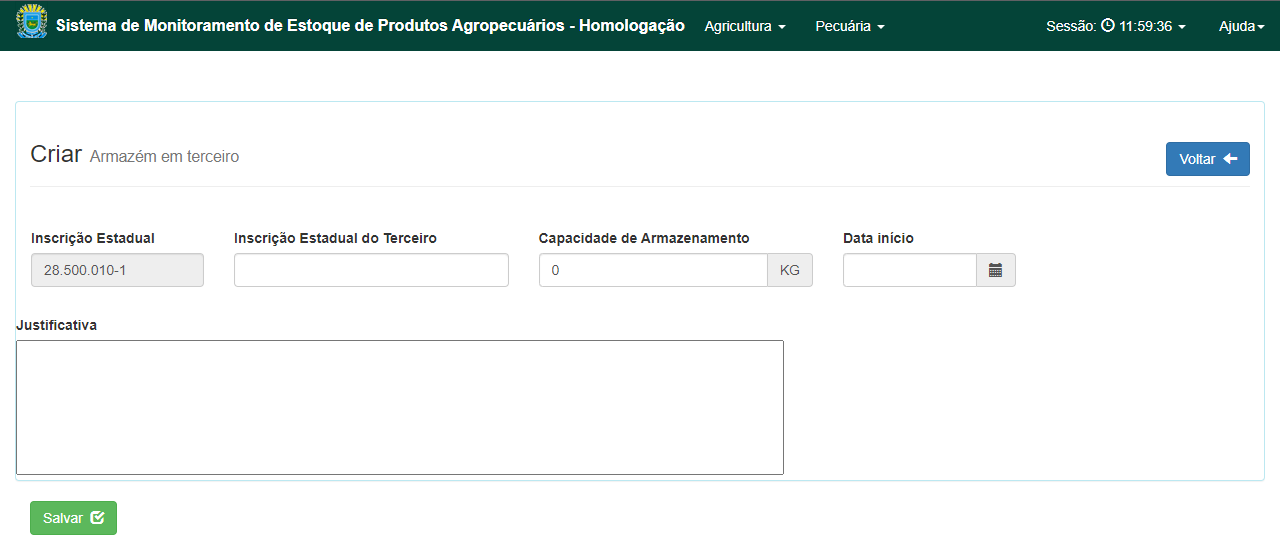The width and height of the screenshot is (1280, 537).
Task: Open the Ajuda help menu
Action: point(1240,26)
